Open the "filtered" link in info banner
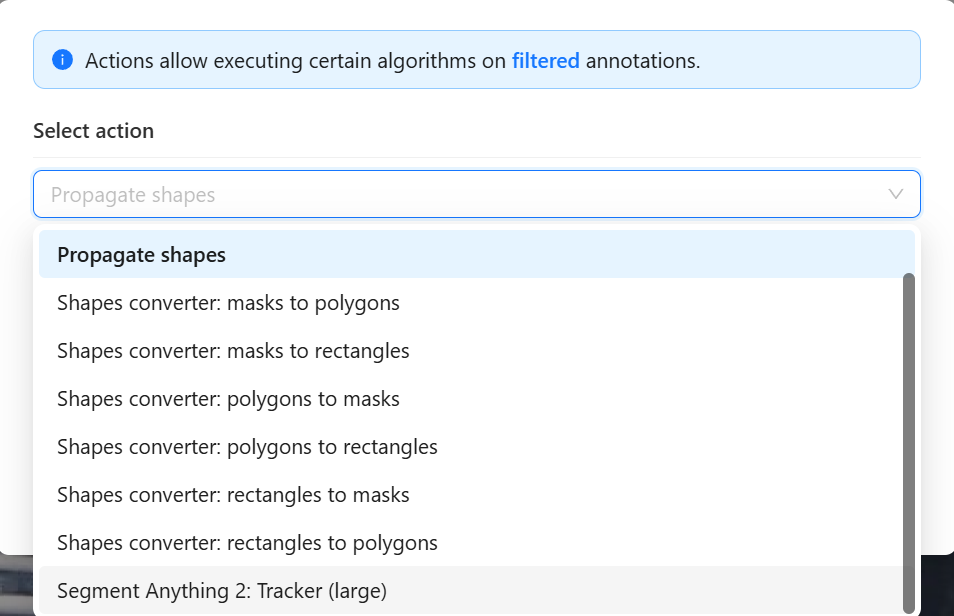This screenshot has height=616, width=954. [545, 61]
